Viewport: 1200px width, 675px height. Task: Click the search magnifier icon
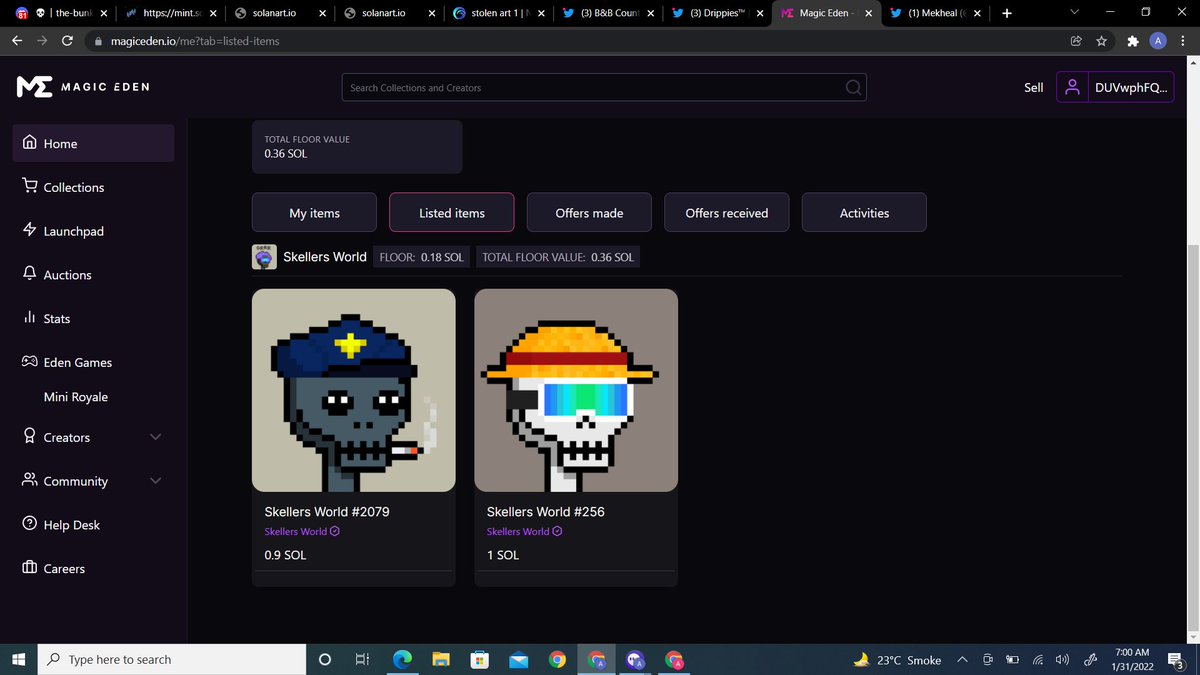853,87
